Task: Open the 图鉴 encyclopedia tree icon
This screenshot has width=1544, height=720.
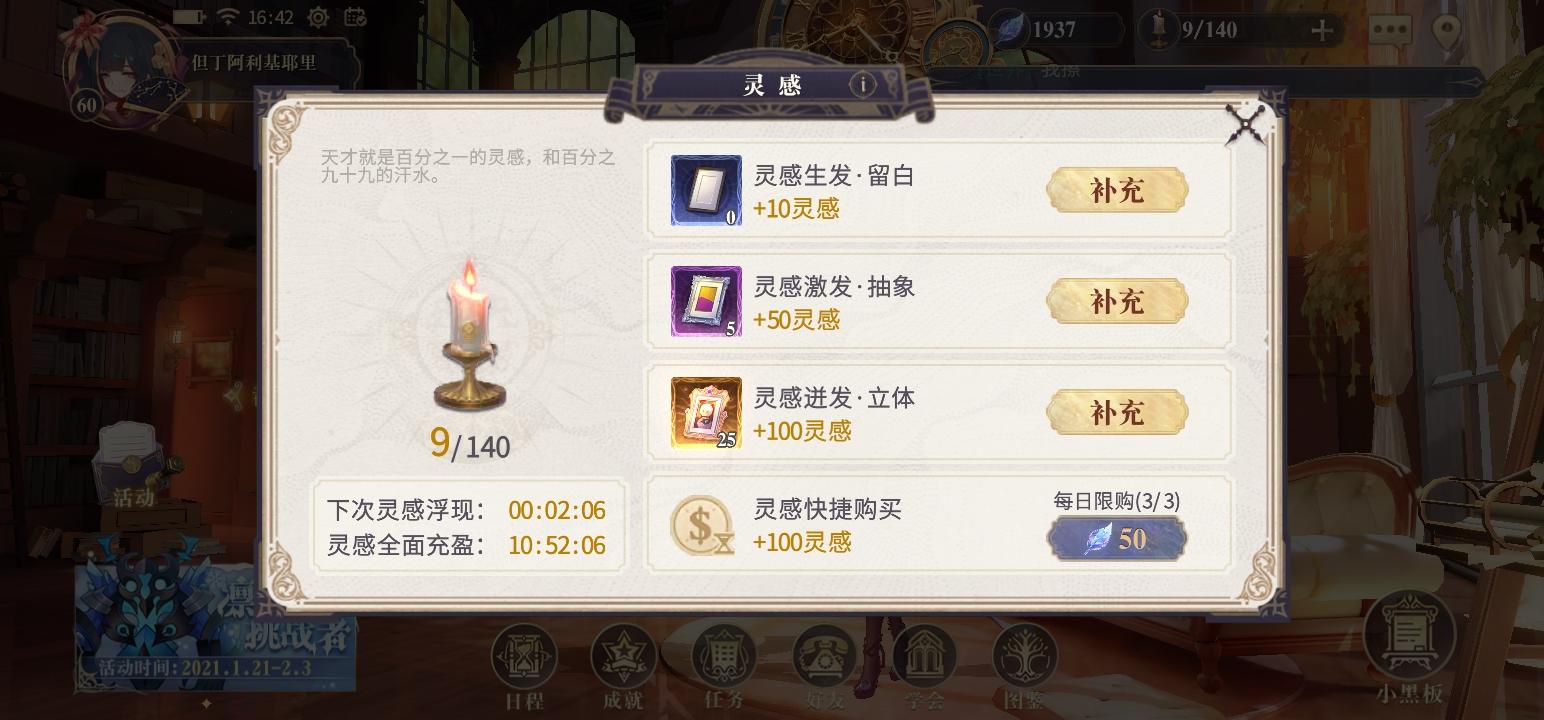Action: coord(1025,655)
